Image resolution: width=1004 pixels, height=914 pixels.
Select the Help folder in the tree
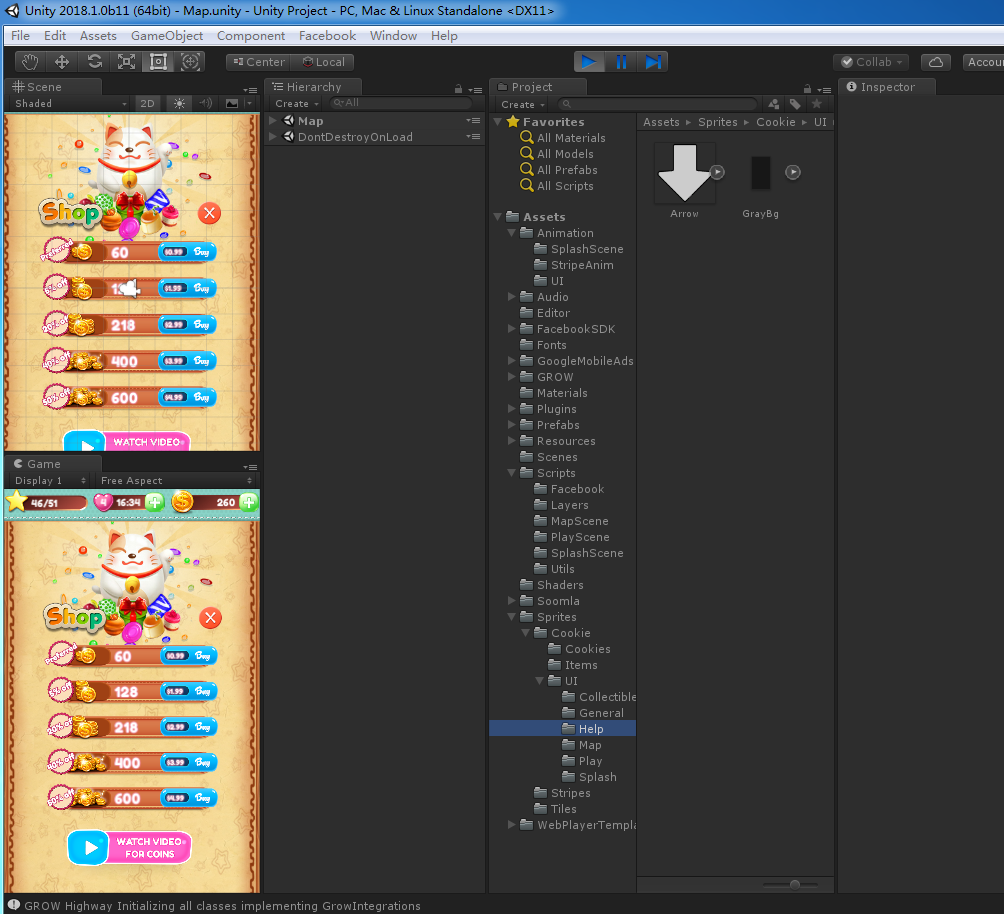click(x=563, y=728)
